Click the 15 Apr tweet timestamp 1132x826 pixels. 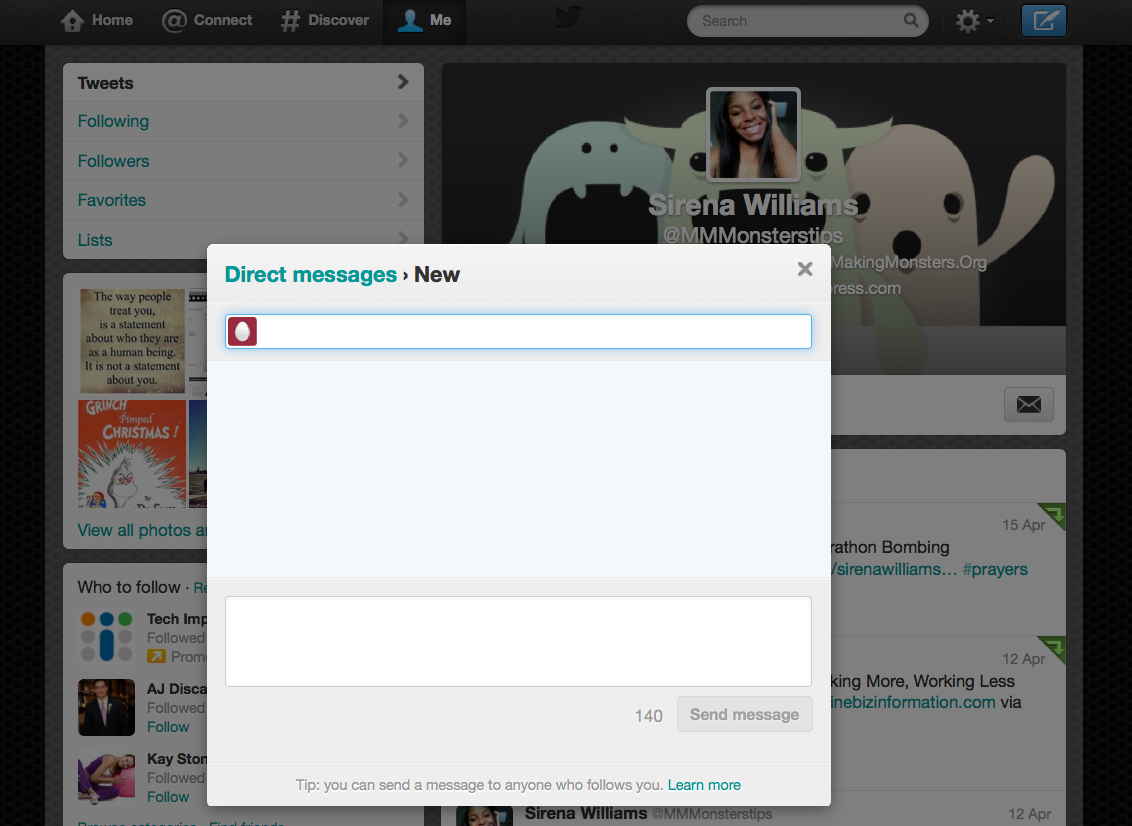1023,525
